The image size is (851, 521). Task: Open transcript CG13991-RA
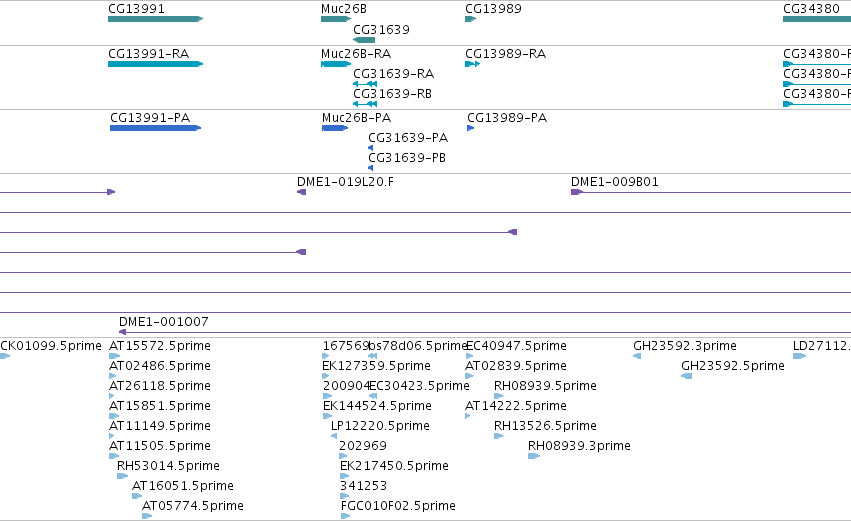pos(155,64)
